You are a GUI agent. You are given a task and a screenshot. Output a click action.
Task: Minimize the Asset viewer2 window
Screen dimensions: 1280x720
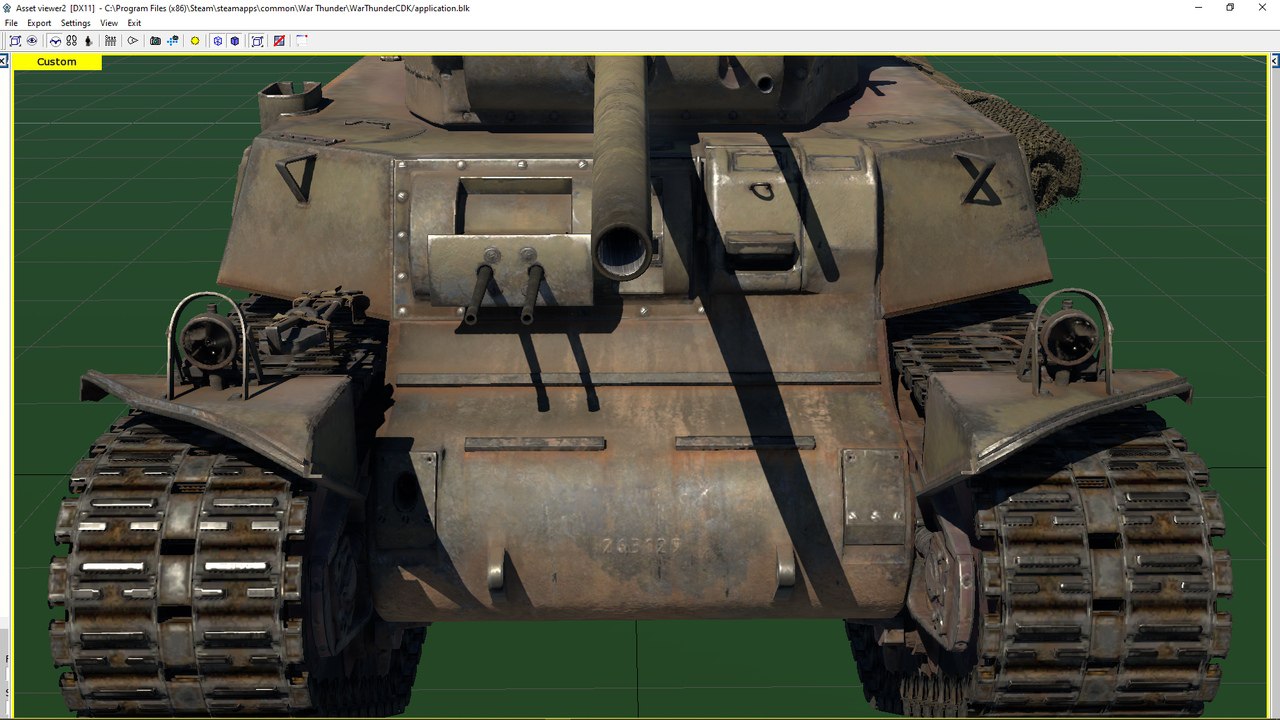pos(1198,7)
